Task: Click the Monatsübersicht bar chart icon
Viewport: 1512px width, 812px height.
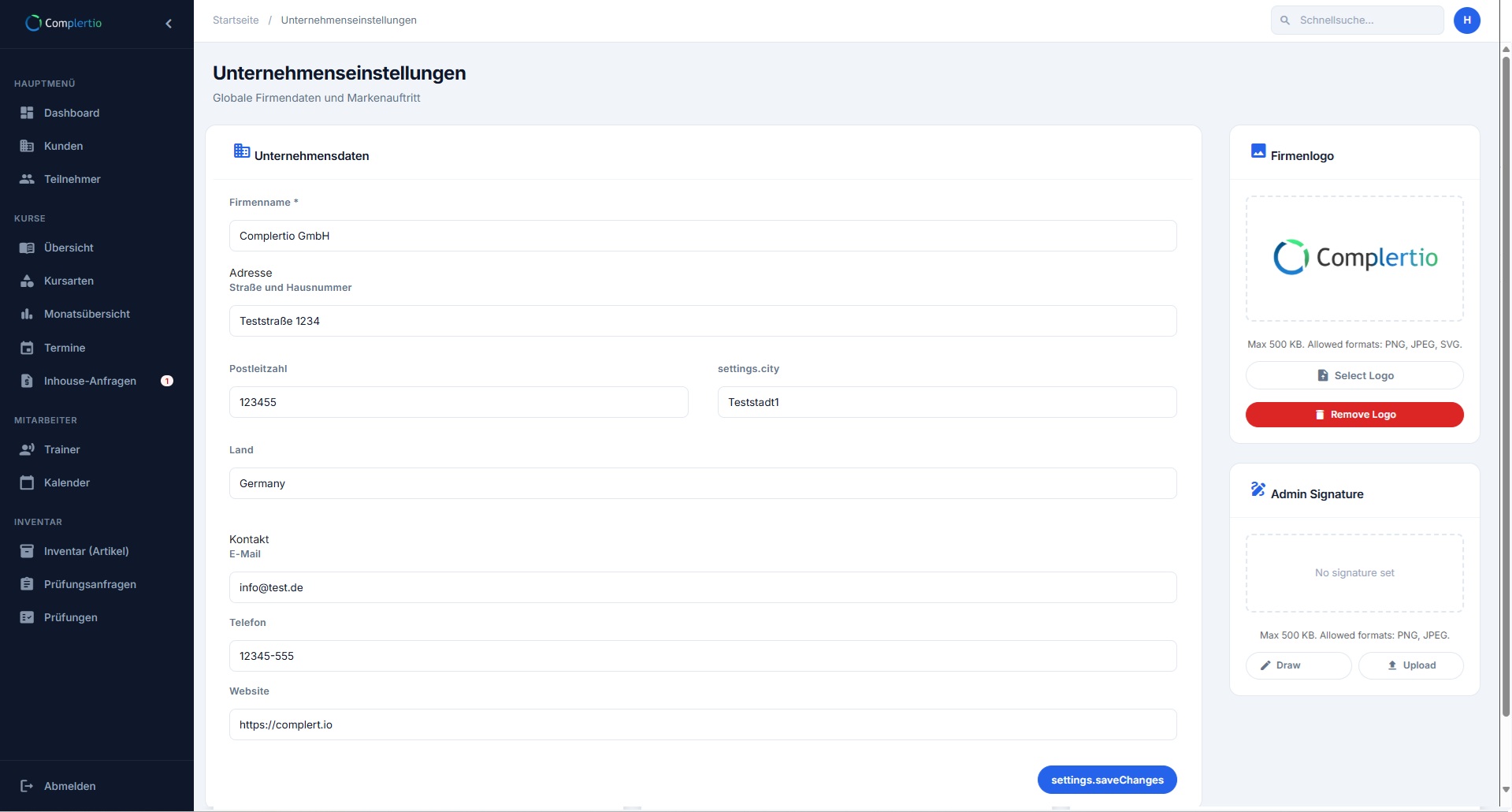Action: point(27,314)
